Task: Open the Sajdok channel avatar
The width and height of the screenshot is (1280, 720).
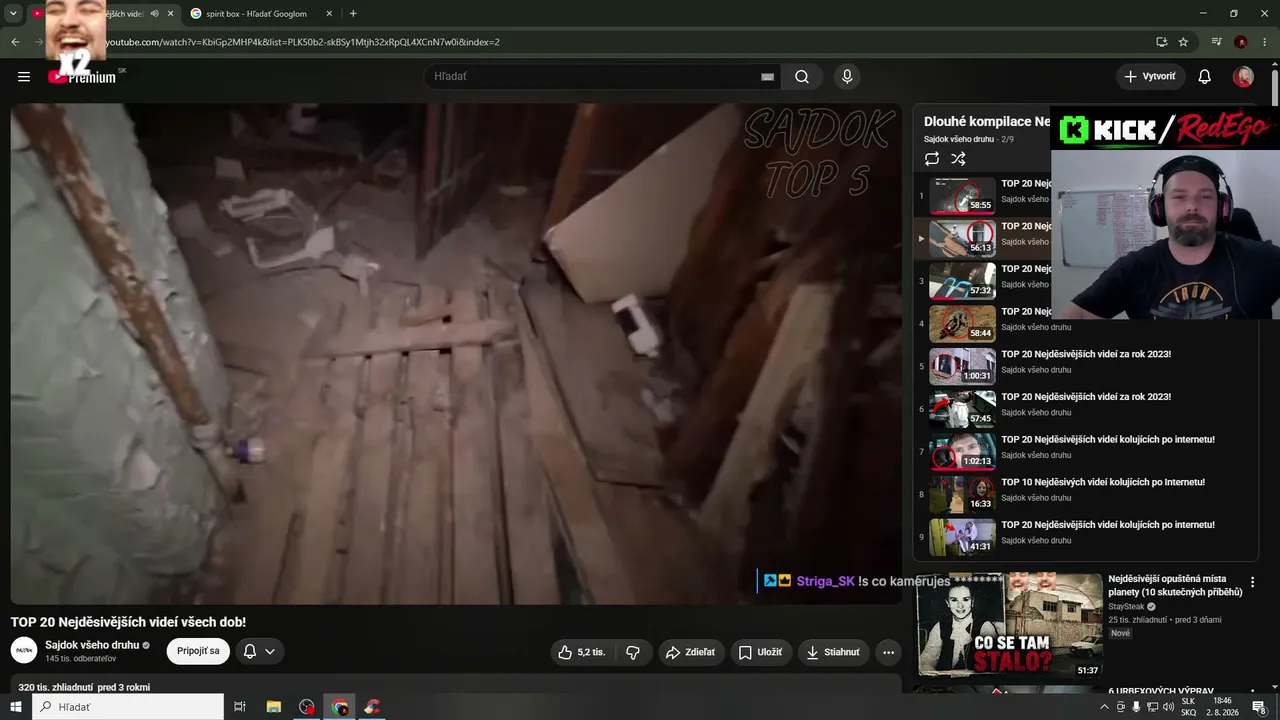Action: coord(24,651)
